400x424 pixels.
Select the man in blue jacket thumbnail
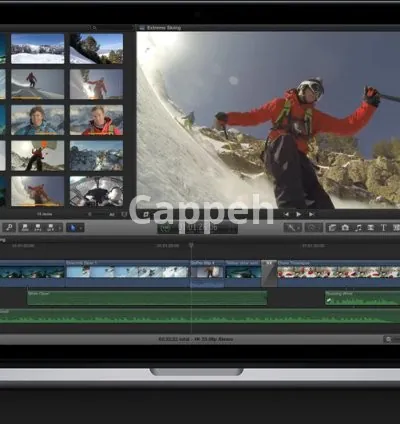[38, 120]
